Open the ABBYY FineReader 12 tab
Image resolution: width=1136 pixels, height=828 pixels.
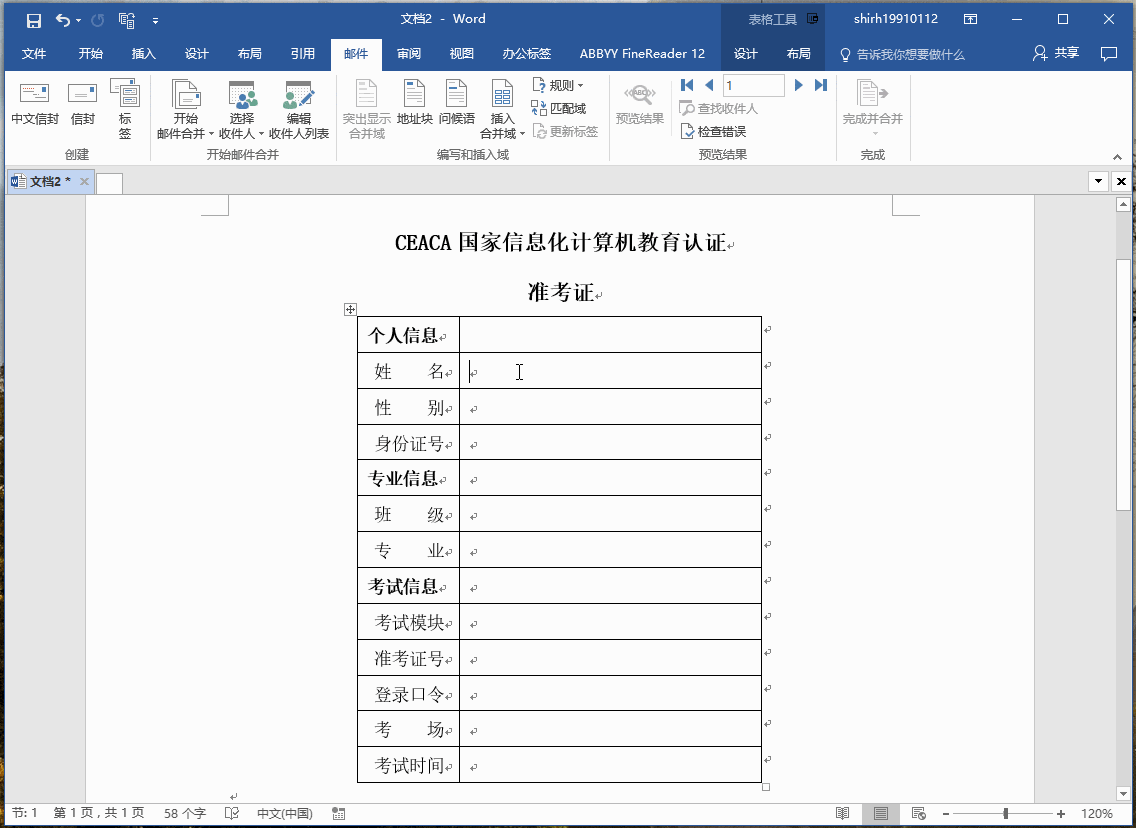click(643, 54)
